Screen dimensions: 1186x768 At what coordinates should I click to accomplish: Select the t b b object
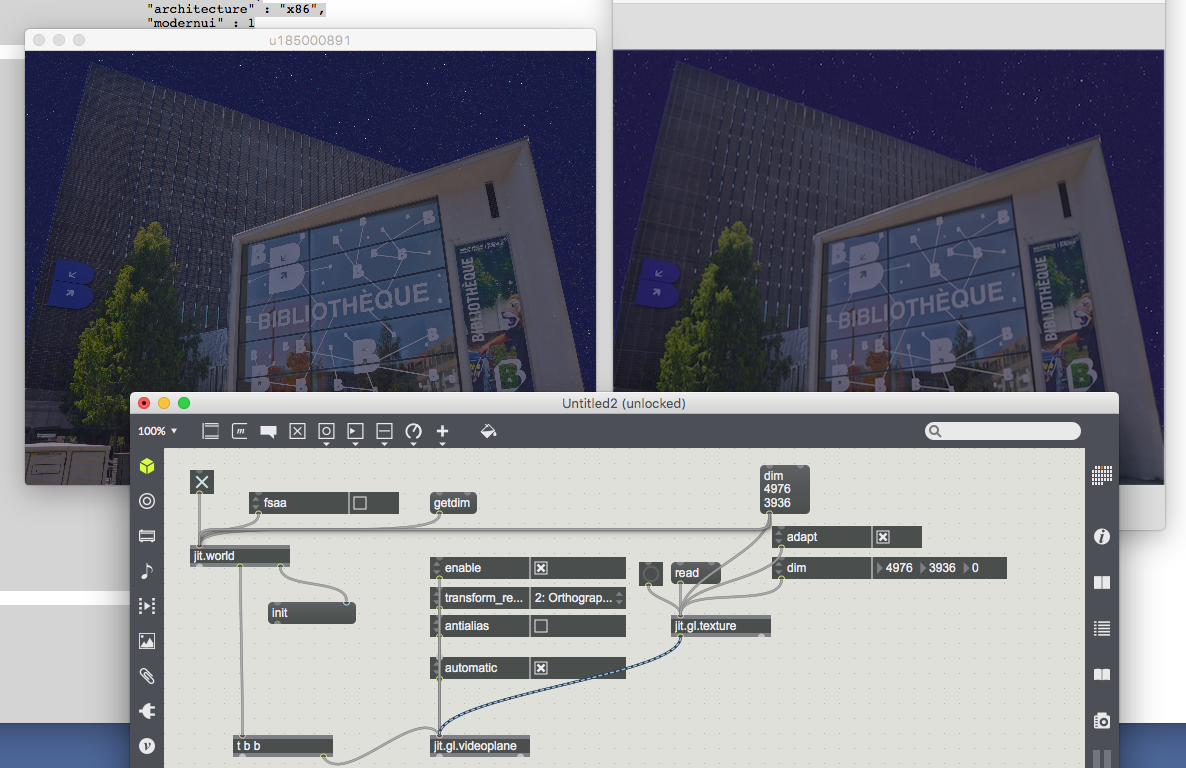(283, 746)
